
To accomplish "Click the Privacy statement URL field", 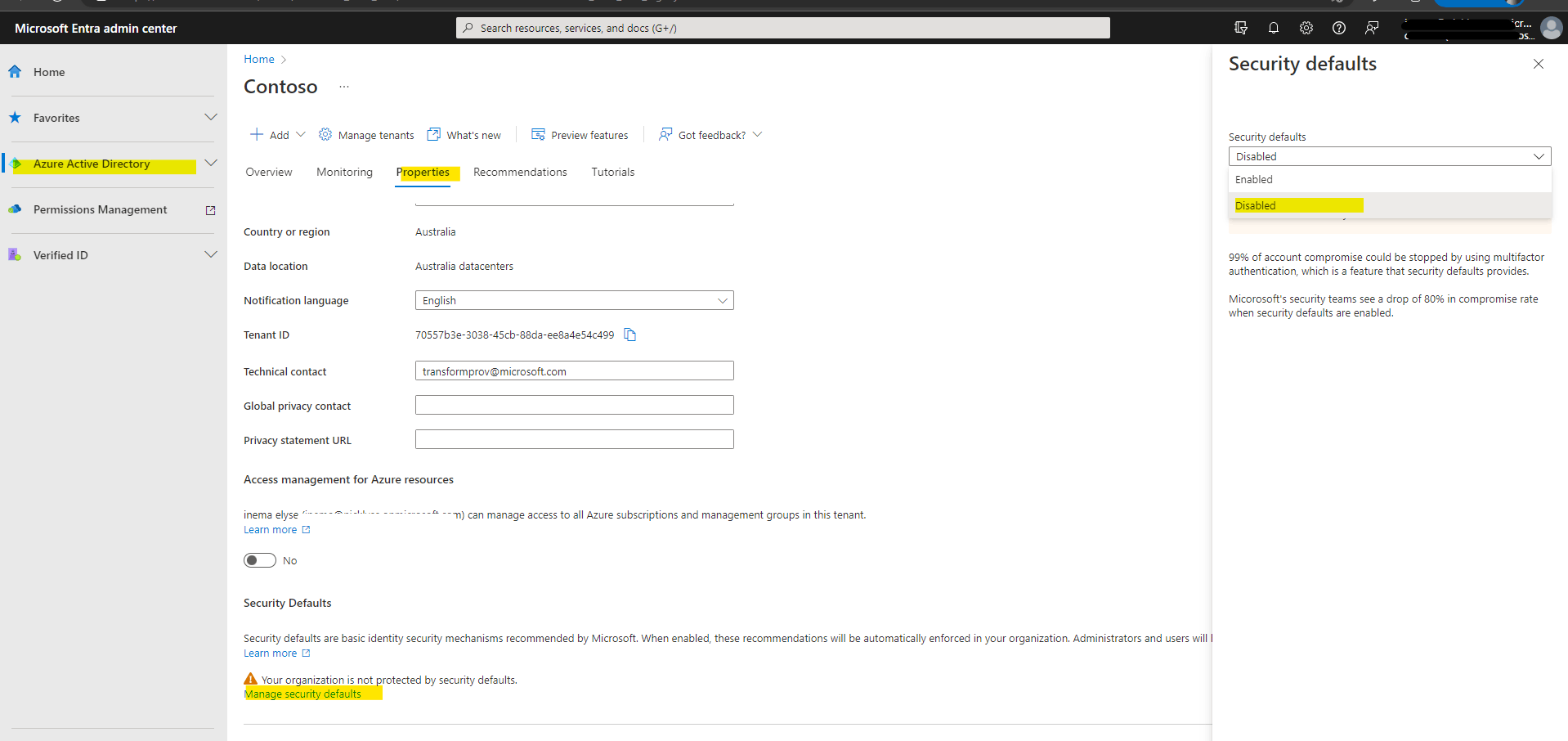I will [575, 439].
